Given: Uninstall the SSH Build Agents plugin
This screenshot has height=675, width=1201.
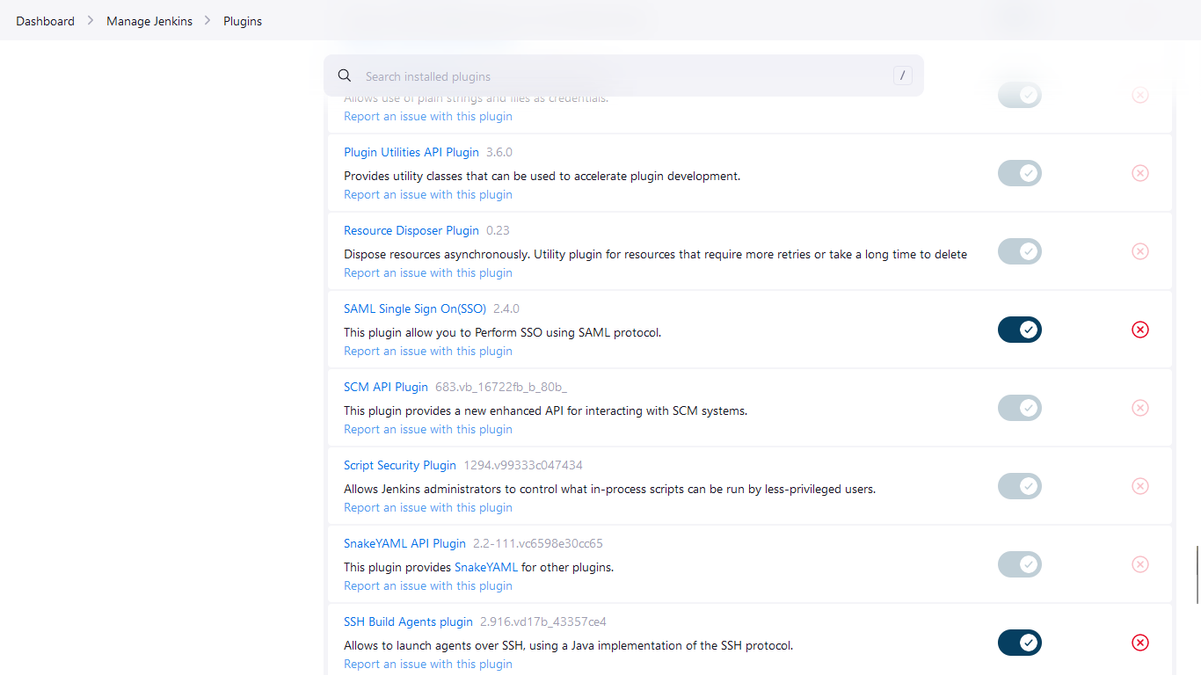Looking at the screenshot, I should coord(1140,642).
